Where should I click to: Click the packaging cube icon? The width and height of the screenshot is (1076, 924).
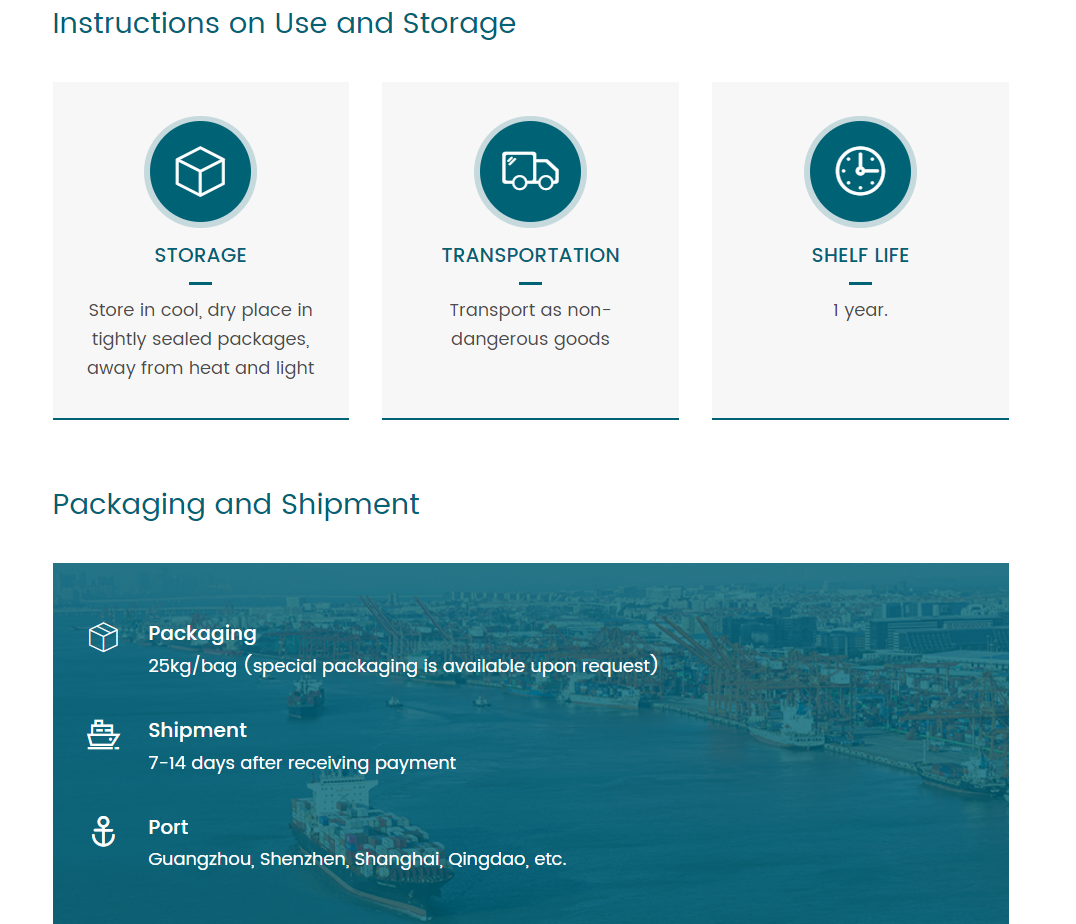pos(103,637)
